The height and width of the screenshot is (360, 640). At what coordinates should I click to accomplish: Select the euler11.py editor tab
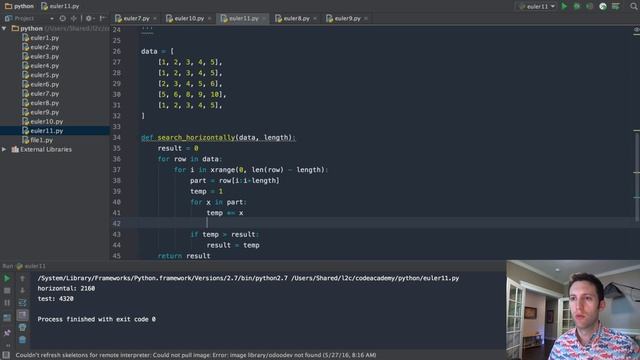coord(243,18)
